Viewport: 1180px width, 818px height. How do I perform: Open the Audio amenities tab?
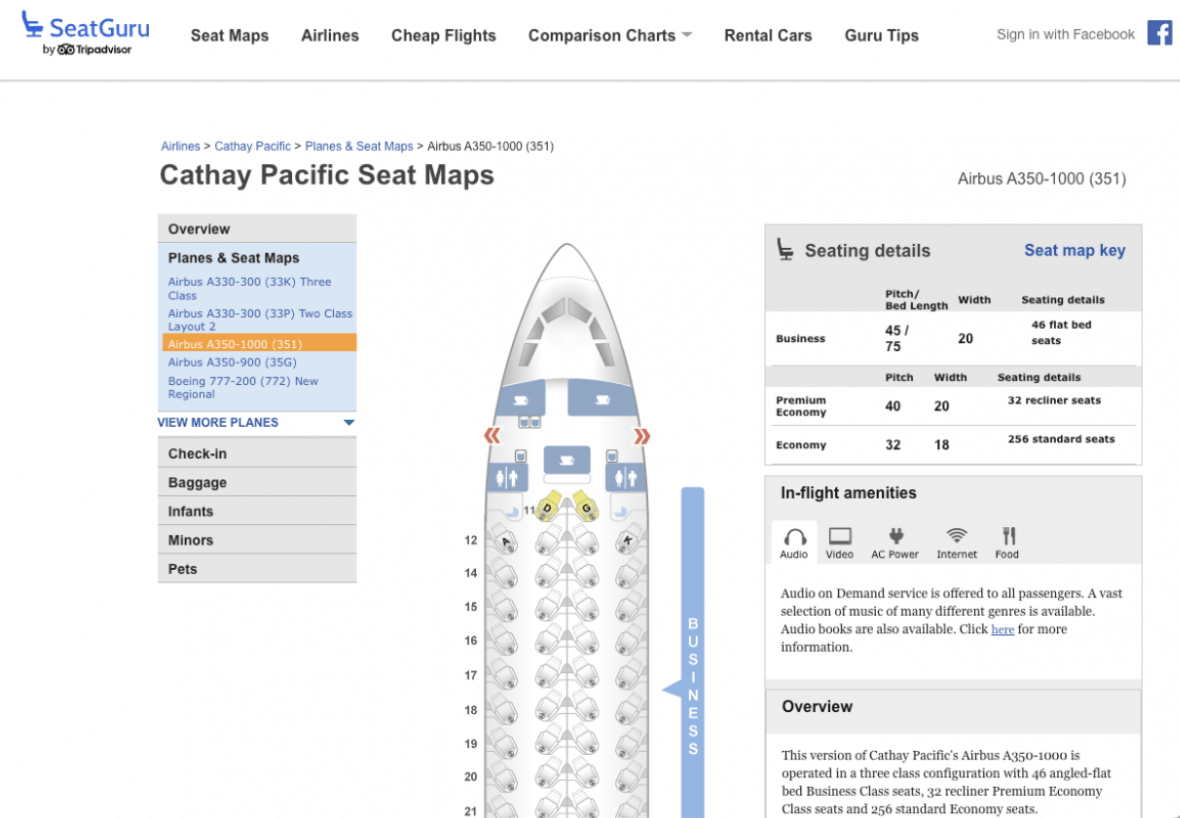pyautogui.click(x=794, y=543)
